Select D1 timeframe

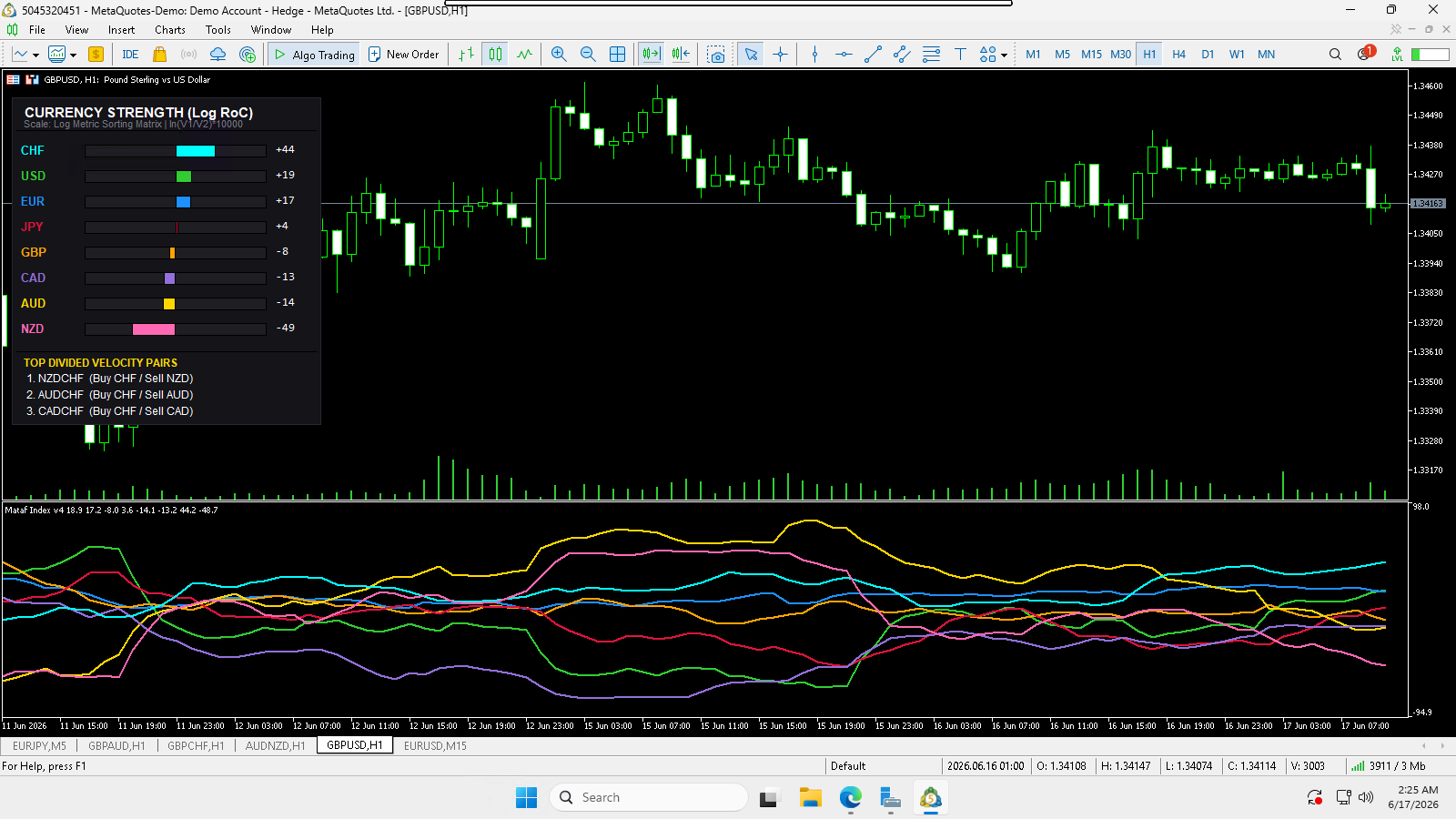coord(1208,55)
